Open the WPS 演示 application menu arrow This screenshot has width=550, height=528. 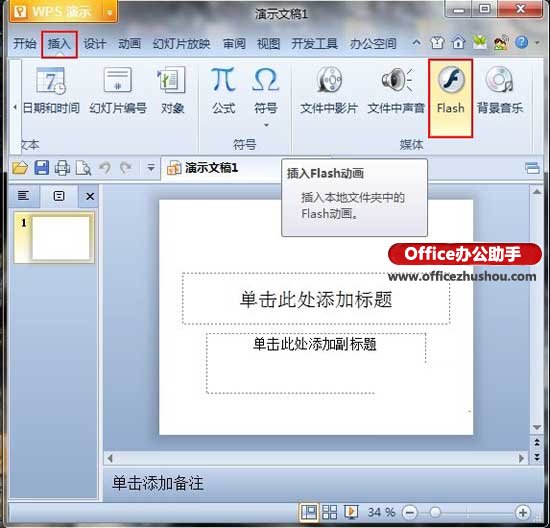click(x=109, y=13)
